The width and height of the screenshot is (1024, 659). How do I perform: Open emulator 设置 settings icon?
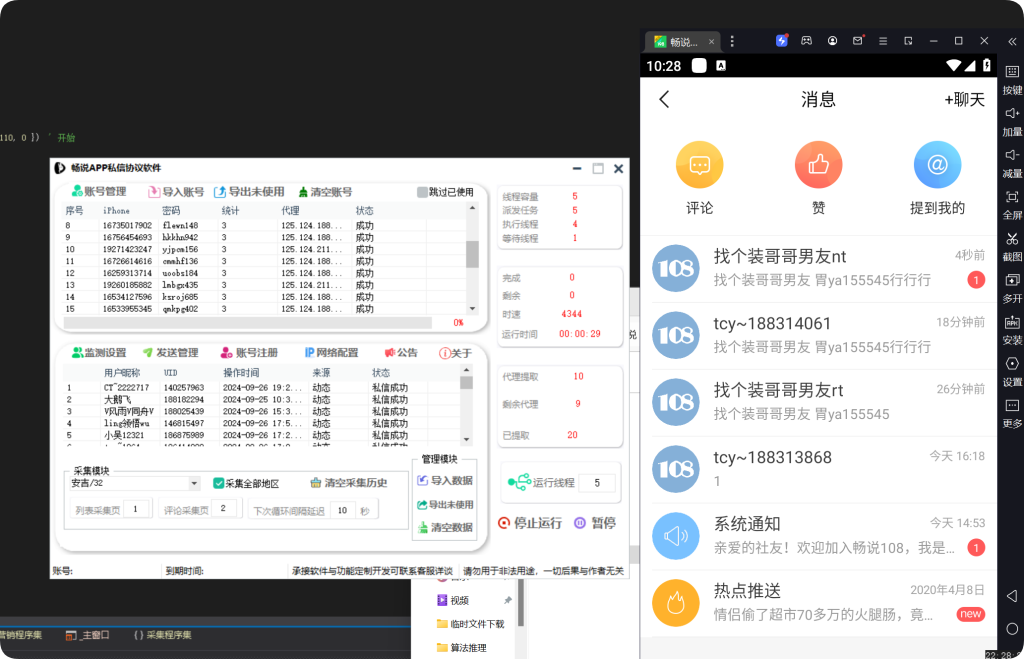click(1012, 364)
